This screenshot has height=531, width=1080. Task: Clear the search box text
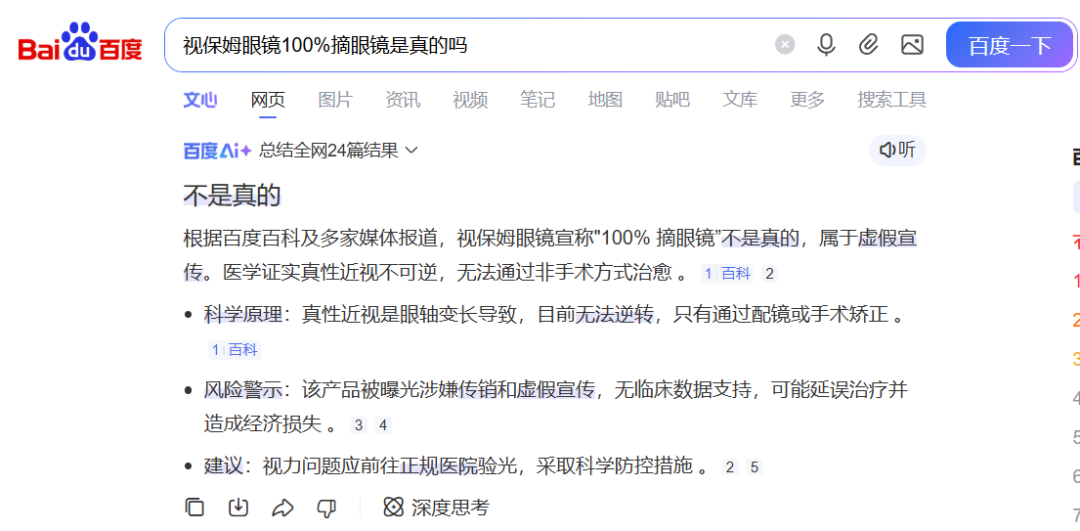[x=785, y=45]
